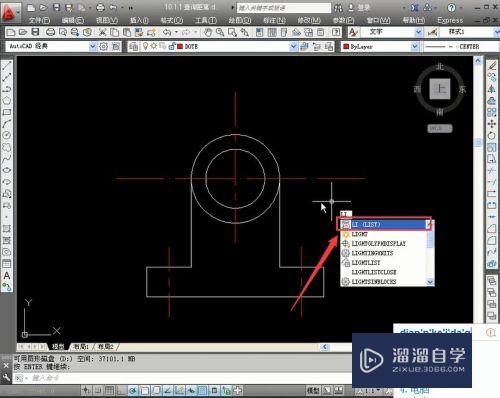This screenshot has height=398, width=500.
Task: Open the DOTE layer dropdown list
Action: 293,46
